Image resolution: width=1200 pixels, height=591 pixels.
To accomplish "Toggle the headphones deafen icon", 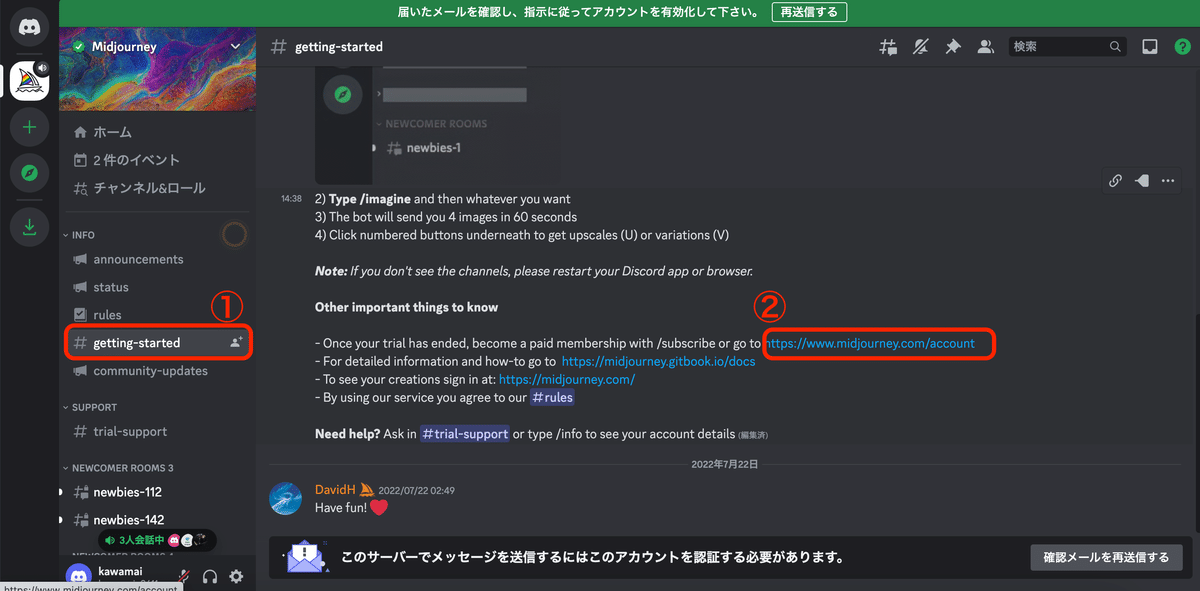I will [210, 576].
